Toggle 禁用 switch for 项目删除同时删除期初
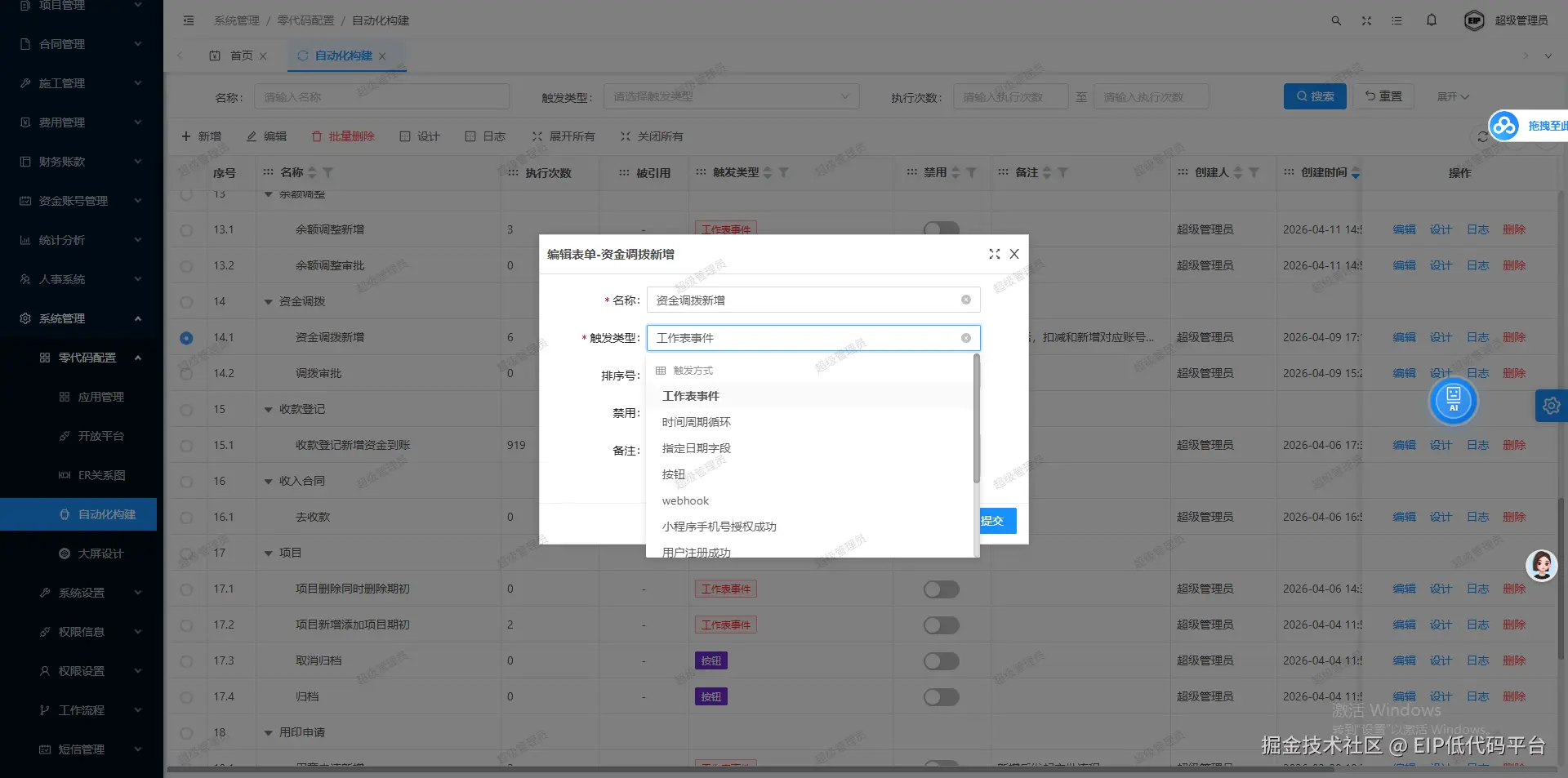The image size is (1568, 778). [x=941, y=589]
